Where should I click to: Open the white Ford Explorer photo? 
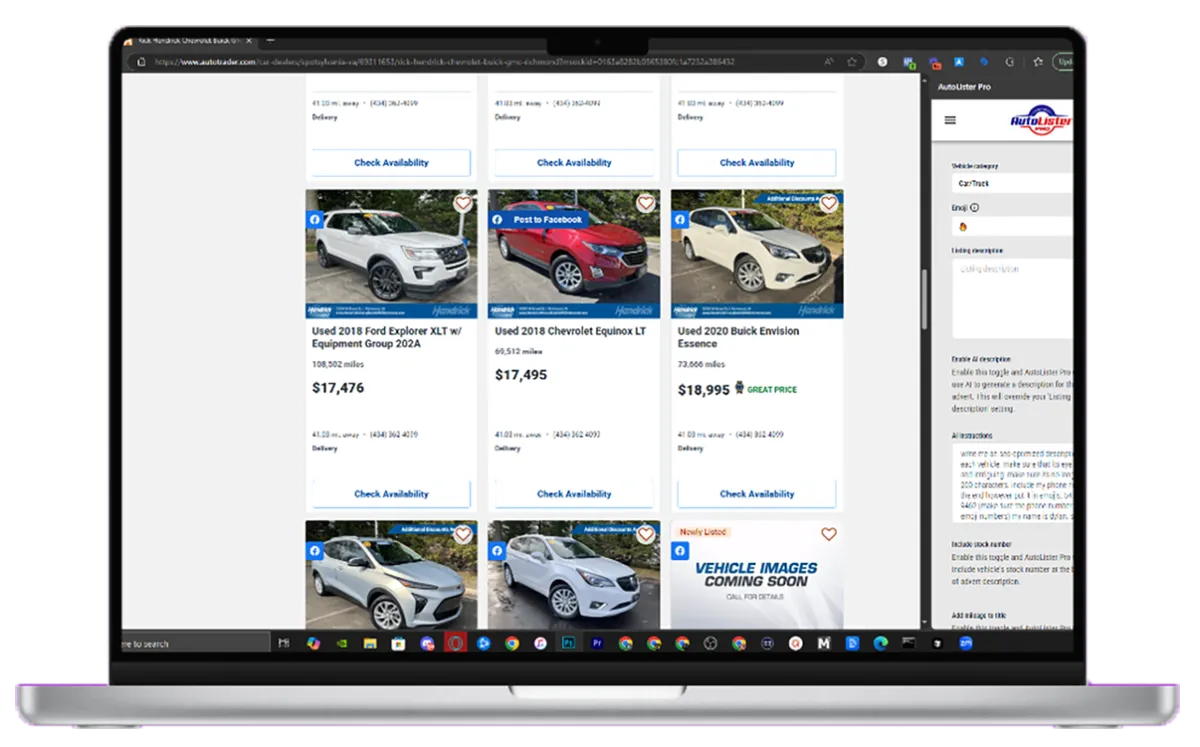click(x=391, y=254)
